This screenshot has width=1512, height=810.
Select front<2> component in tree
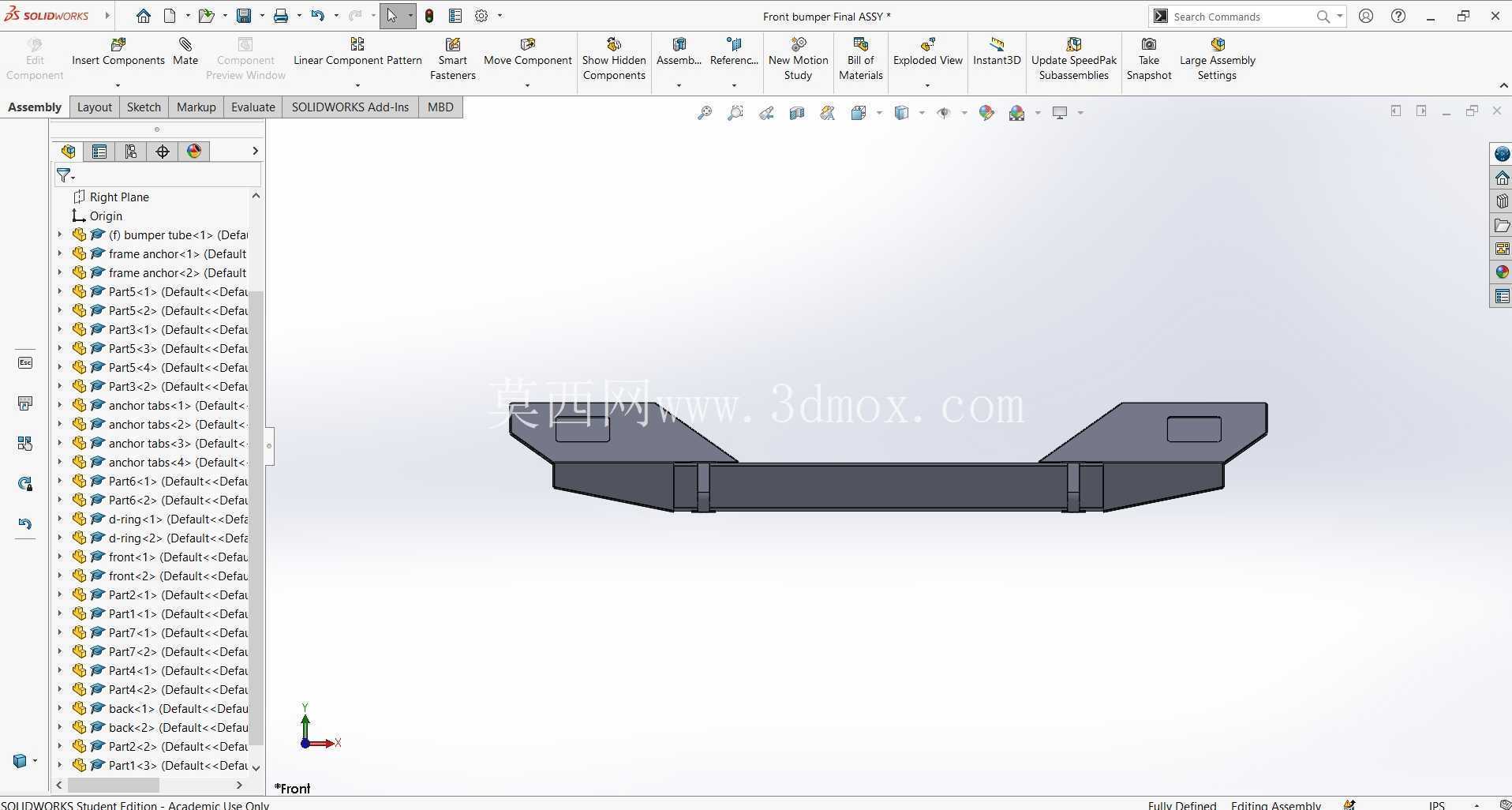[178, 576]
